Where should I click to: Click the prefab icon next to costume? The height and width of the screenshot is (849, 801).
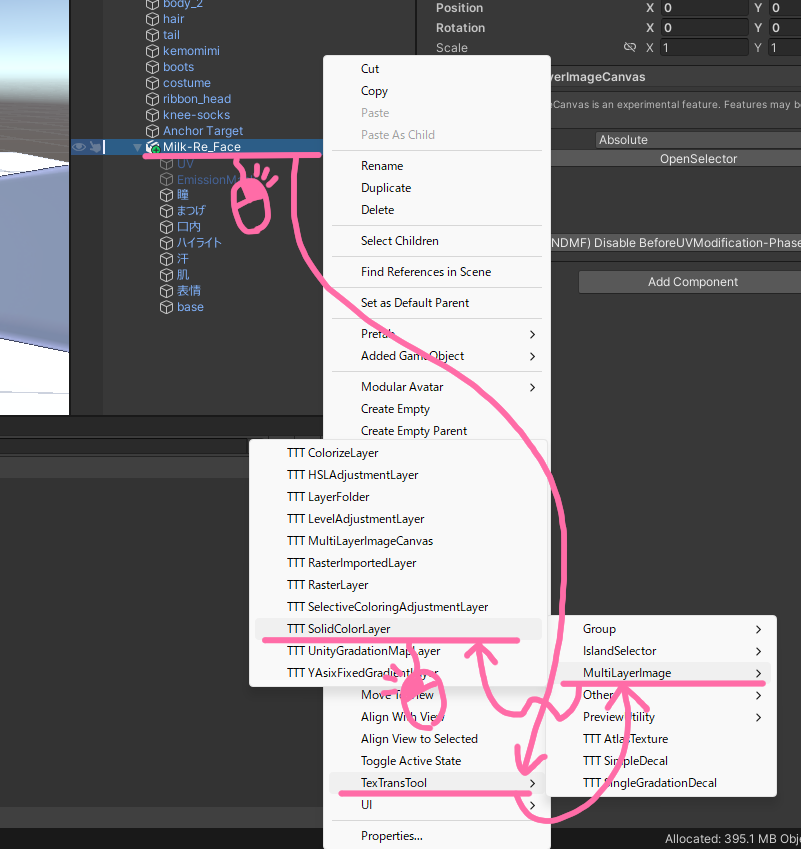tap(150, 82)
